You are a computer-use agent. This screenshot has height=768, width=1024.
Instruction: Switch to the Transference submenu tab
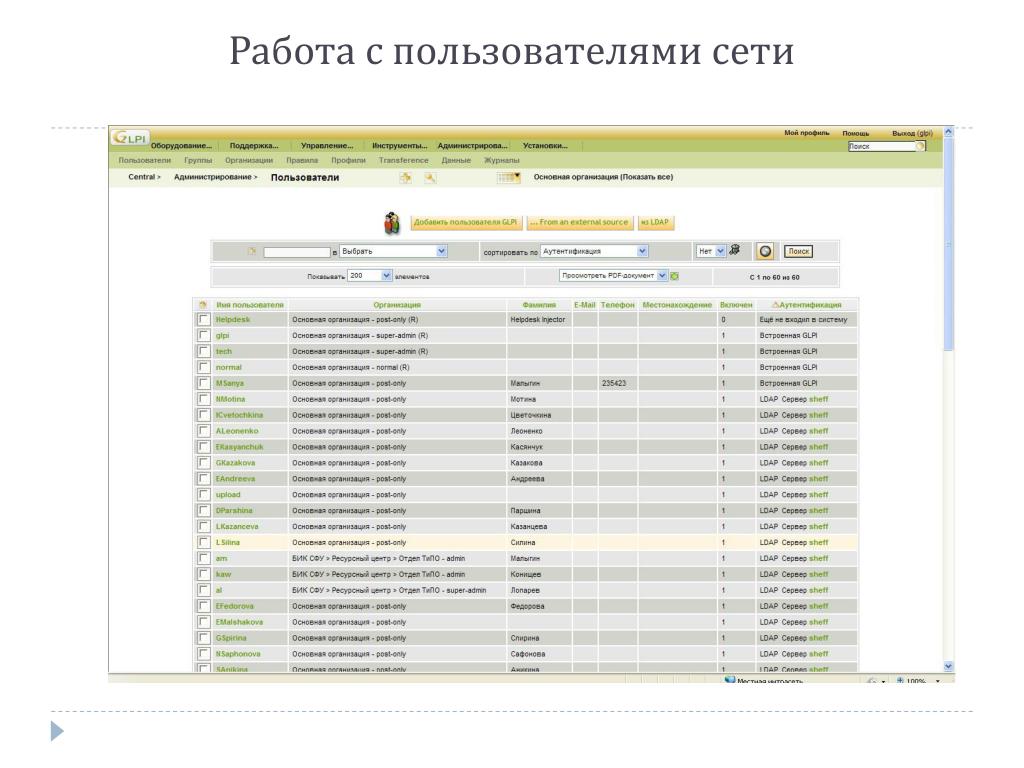pos(404,161)
